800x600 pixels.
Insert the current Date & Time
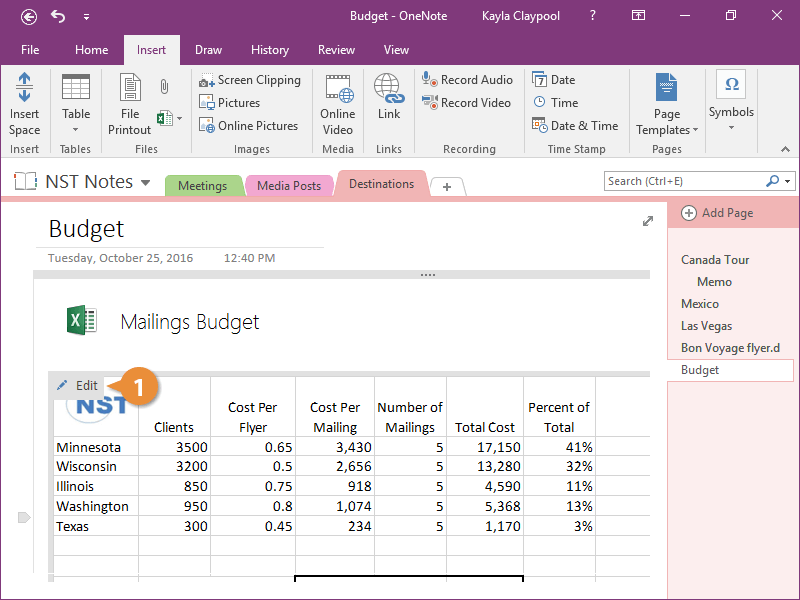click(576, 125)
